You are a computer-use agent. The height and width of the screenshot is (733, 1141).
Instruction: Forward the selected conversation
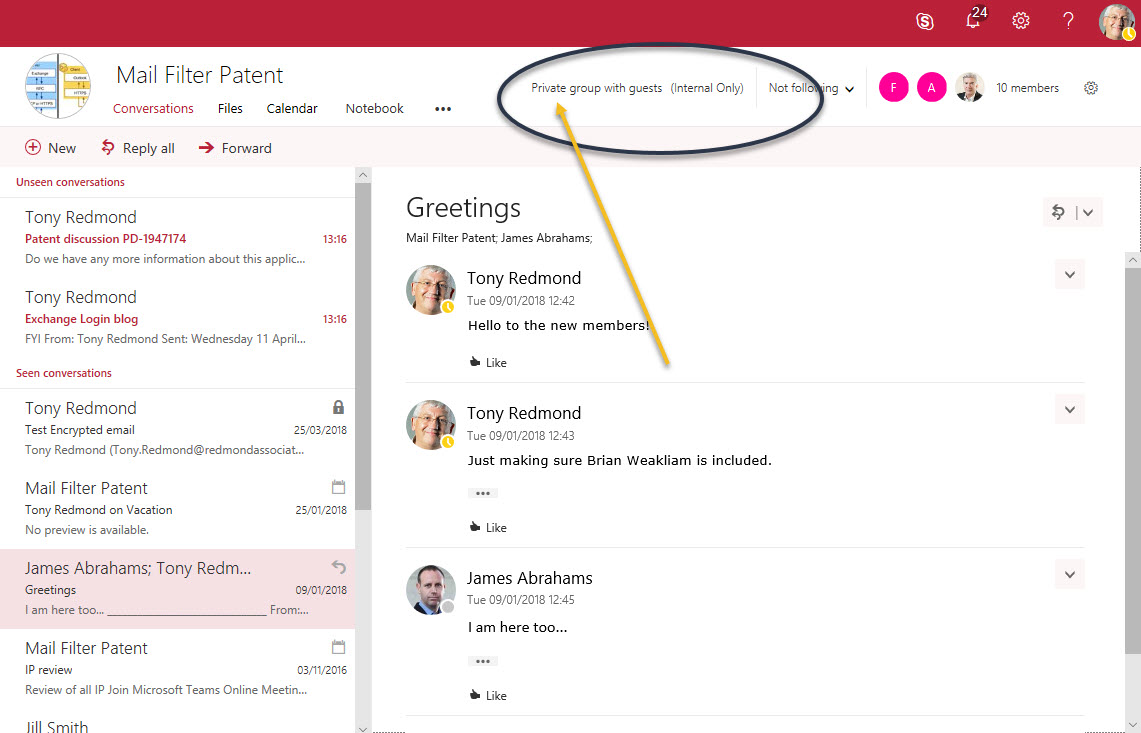(x=235, y=148)
